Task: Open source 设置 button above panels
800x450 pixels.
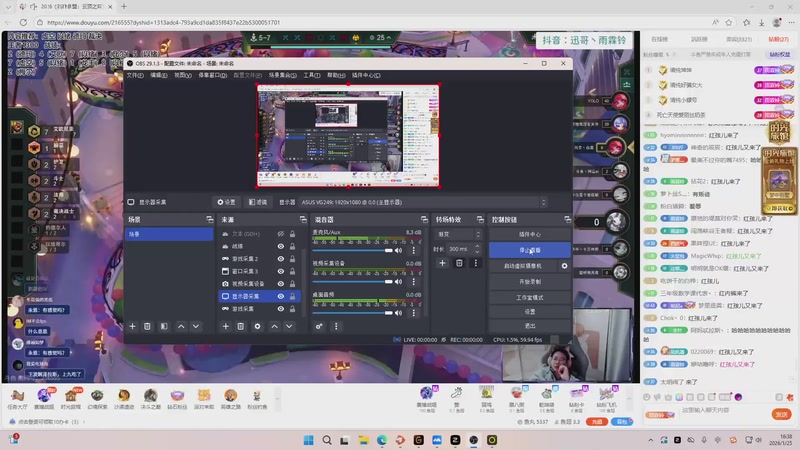Action: tap(227, 202)
